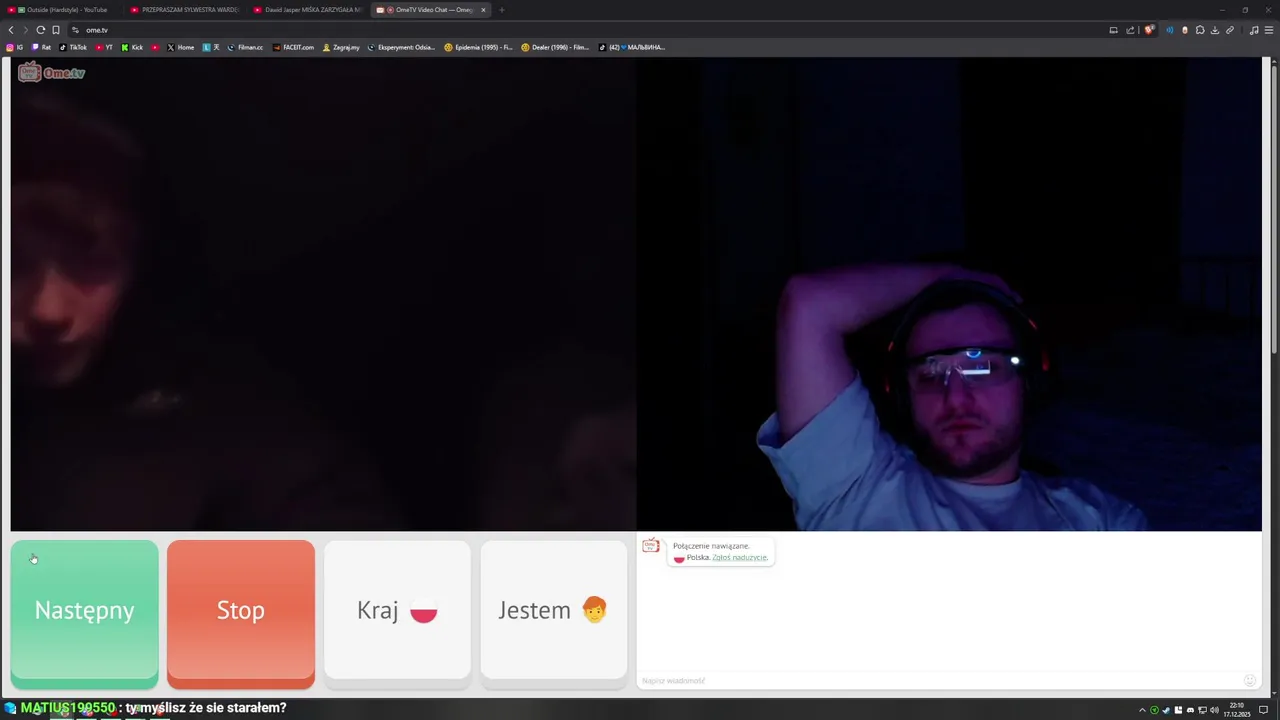Open the Windows notification center
This screenshot has height=720, width=1280.
(1264, 710)
